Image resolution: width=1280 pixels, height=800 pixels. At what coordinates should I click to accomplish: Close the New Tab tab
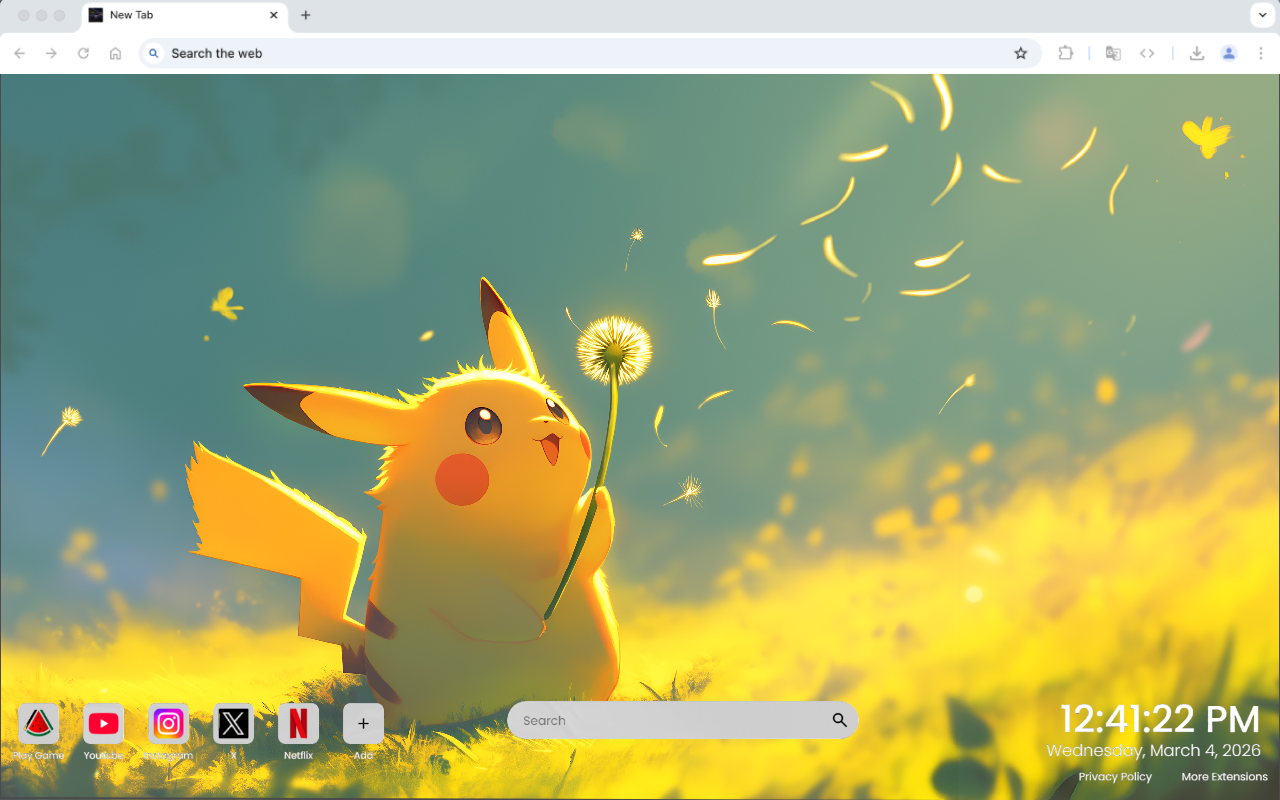(x=273, y=15)
